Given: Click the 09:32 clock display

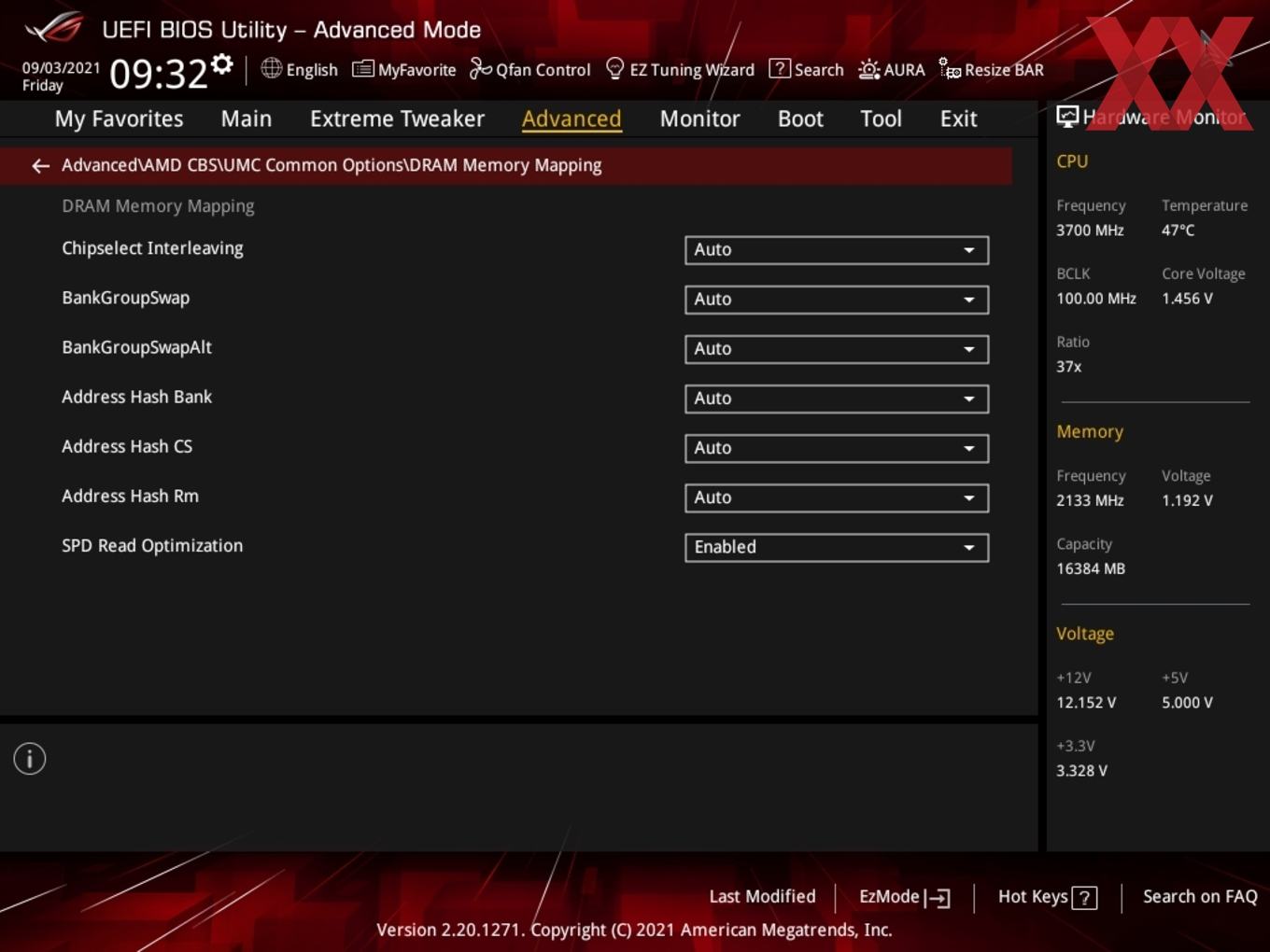Looking at the screenshot, I should 158,74.
